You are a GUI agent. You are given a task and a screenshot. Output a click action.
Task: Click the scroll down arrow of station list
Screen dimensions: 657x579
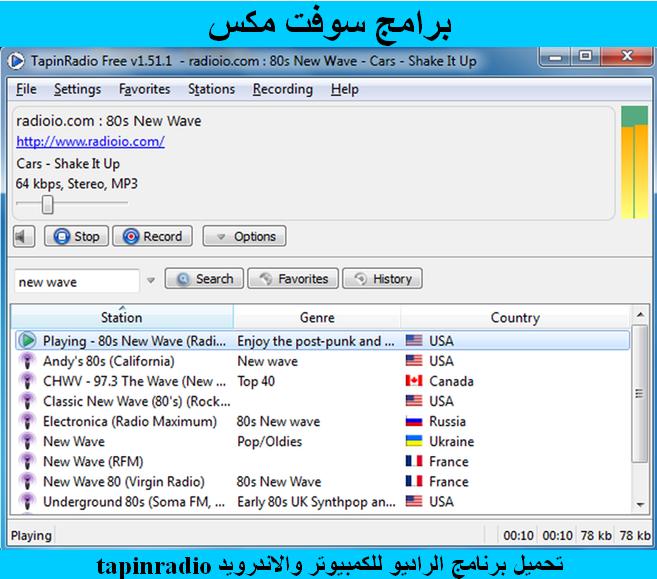640,504
